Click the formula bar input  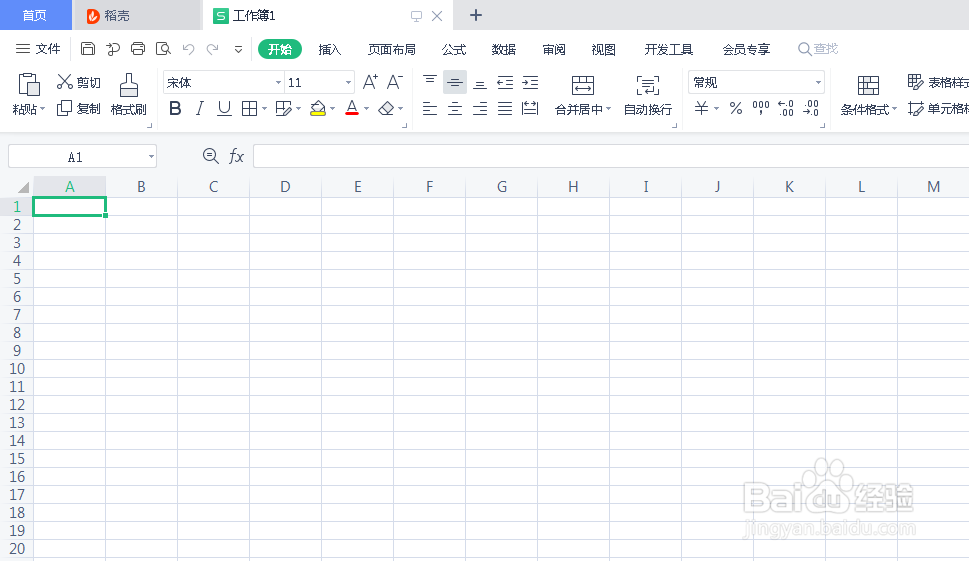(x=611, y=156)
